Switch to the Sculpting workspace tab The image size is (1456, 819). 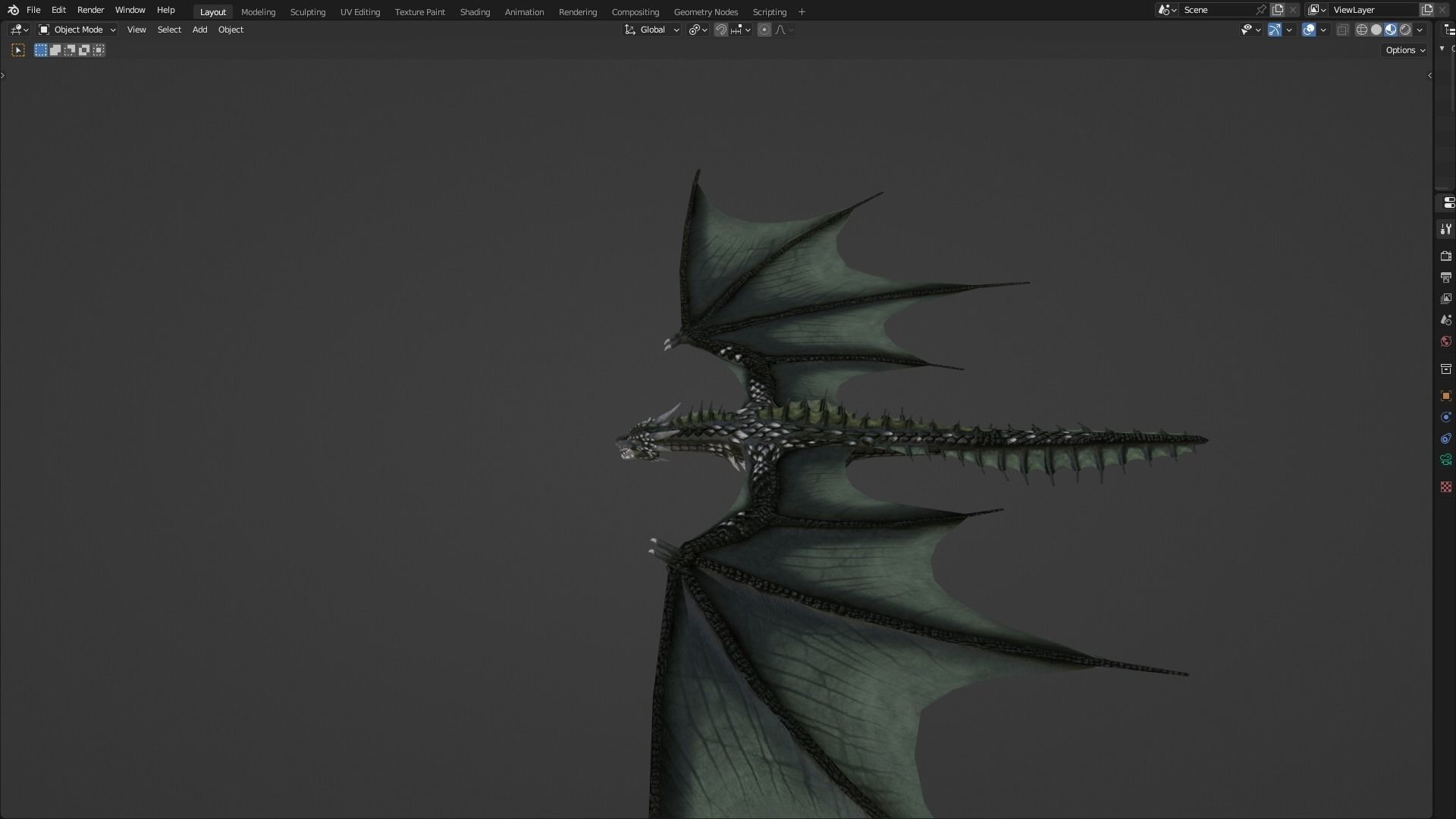[307, 12]
